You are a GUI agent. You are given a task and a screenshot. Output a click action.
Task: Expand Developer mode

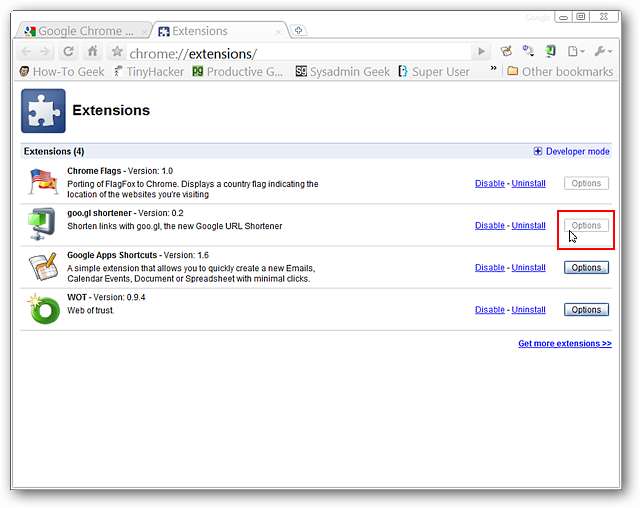coord(571,151)
